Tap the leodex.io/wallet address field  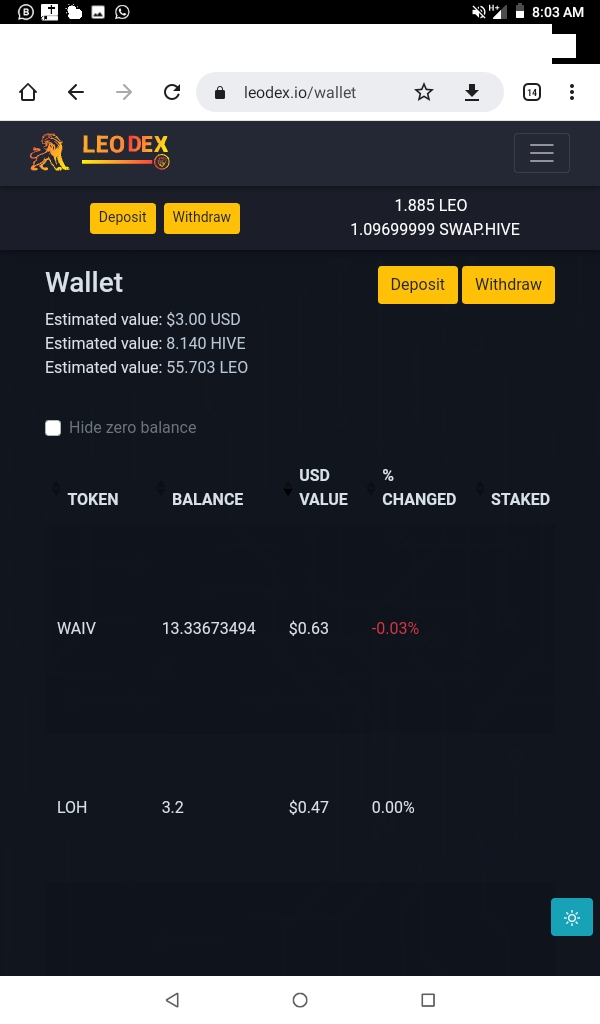300,93
